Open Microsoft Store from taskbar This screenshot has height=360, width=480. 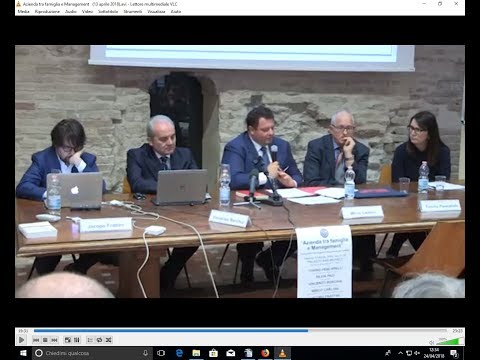coord(213,353)
